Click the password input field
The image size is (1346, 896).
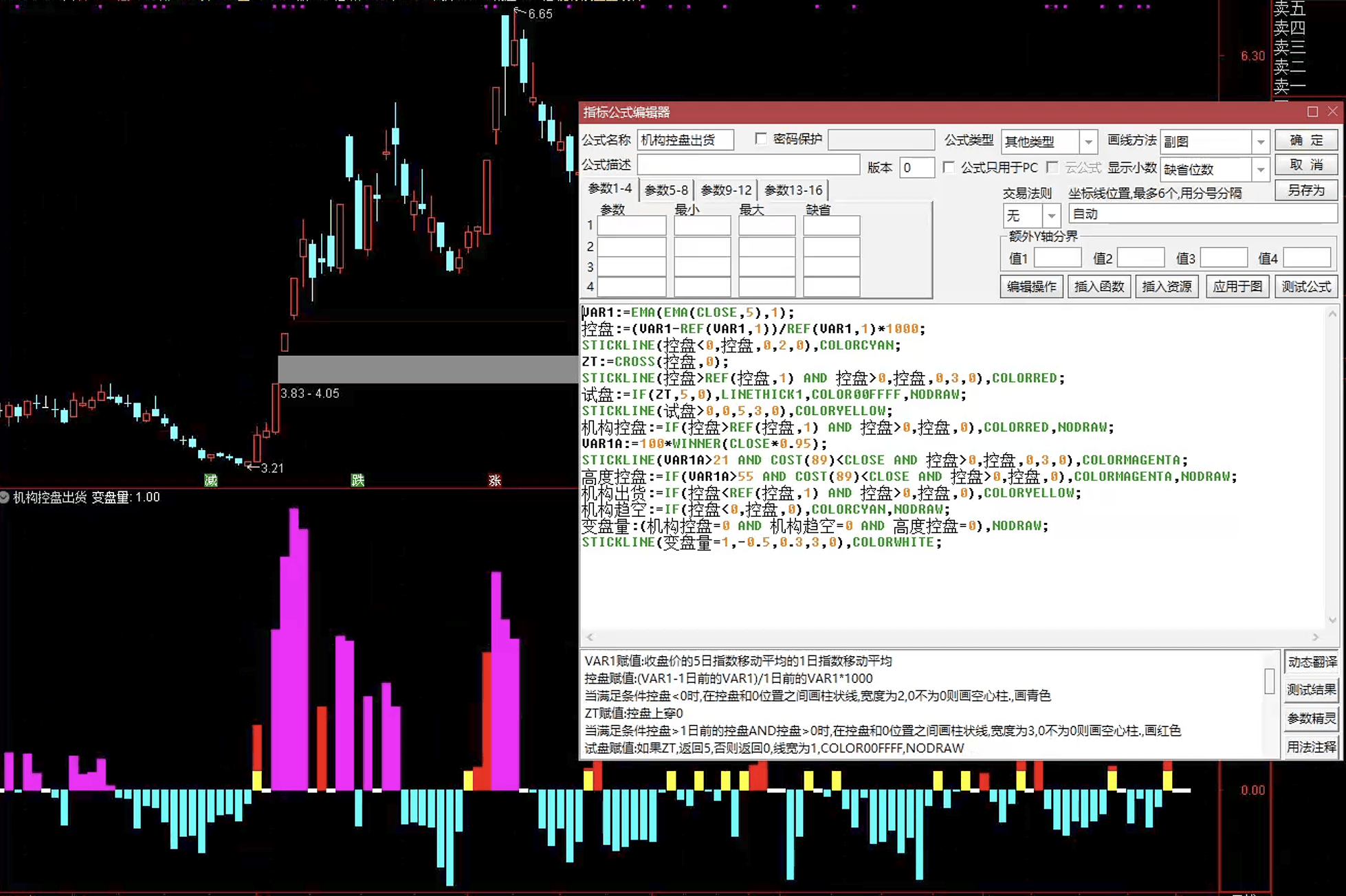point(881,139)
